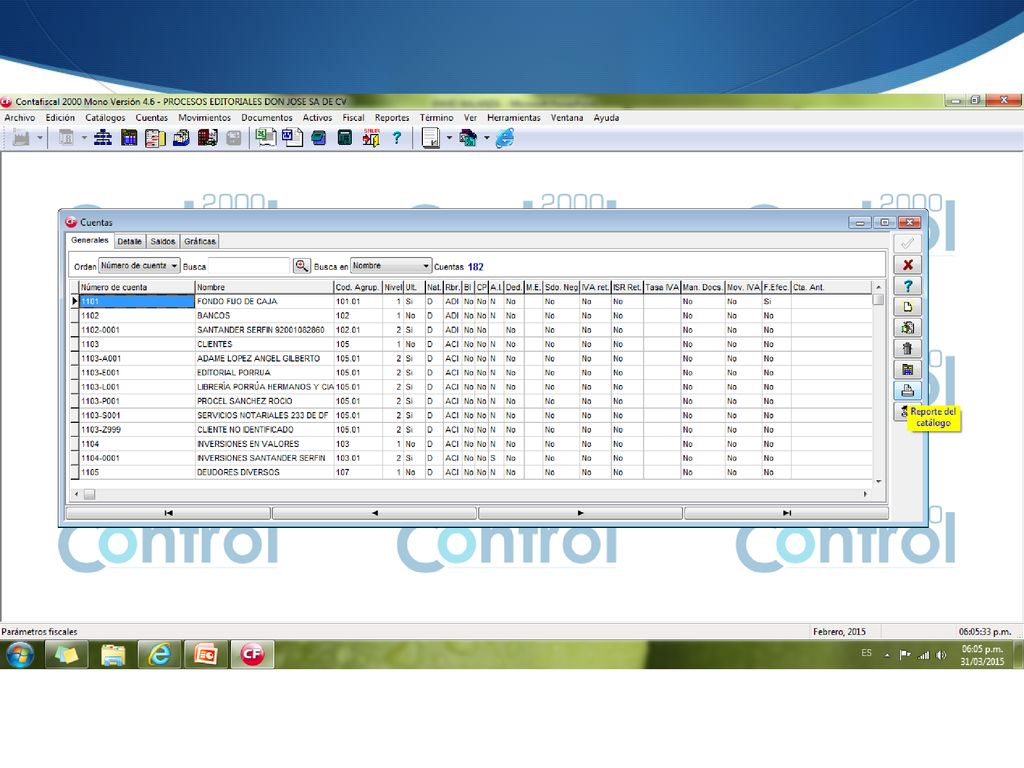Open the account catalog tree icon in the toolbar
This screenshot has width=1024, height=768.
[103, 138]
